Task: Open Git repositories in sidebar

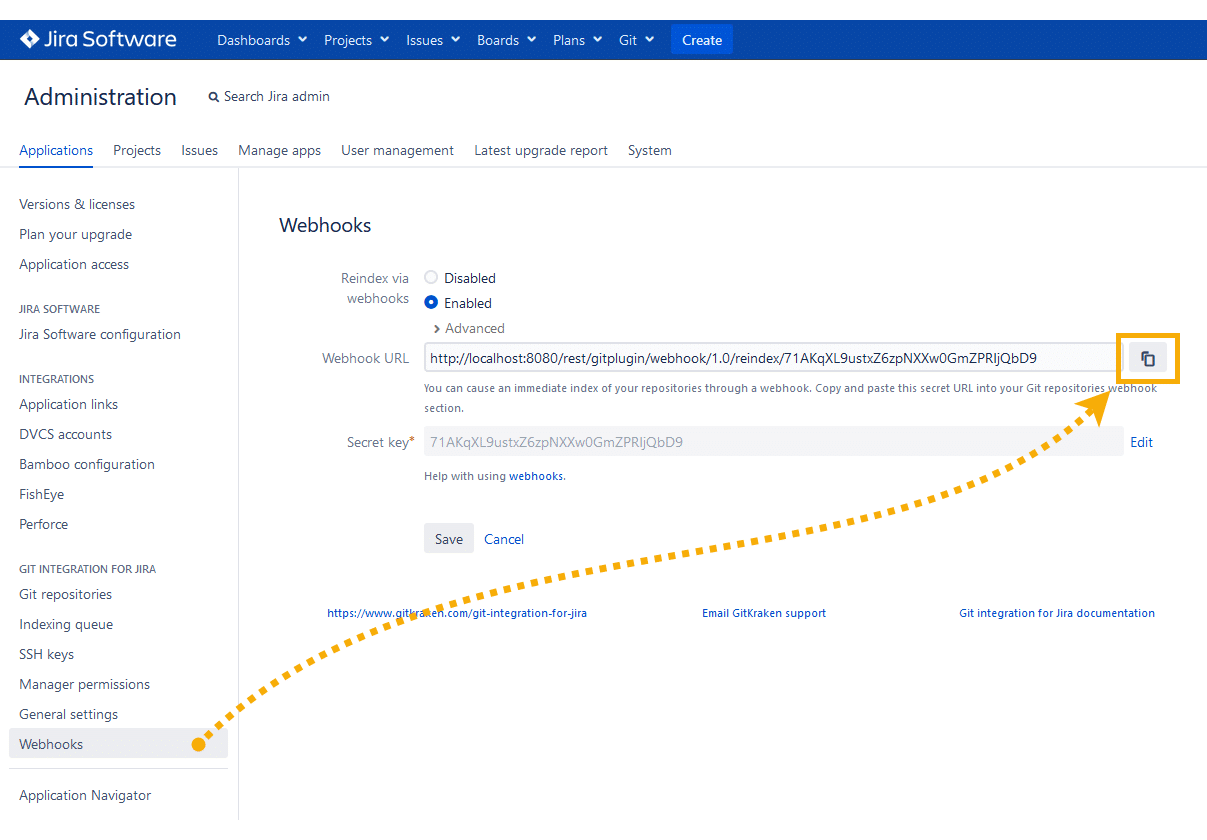Action: click(65, 594)
